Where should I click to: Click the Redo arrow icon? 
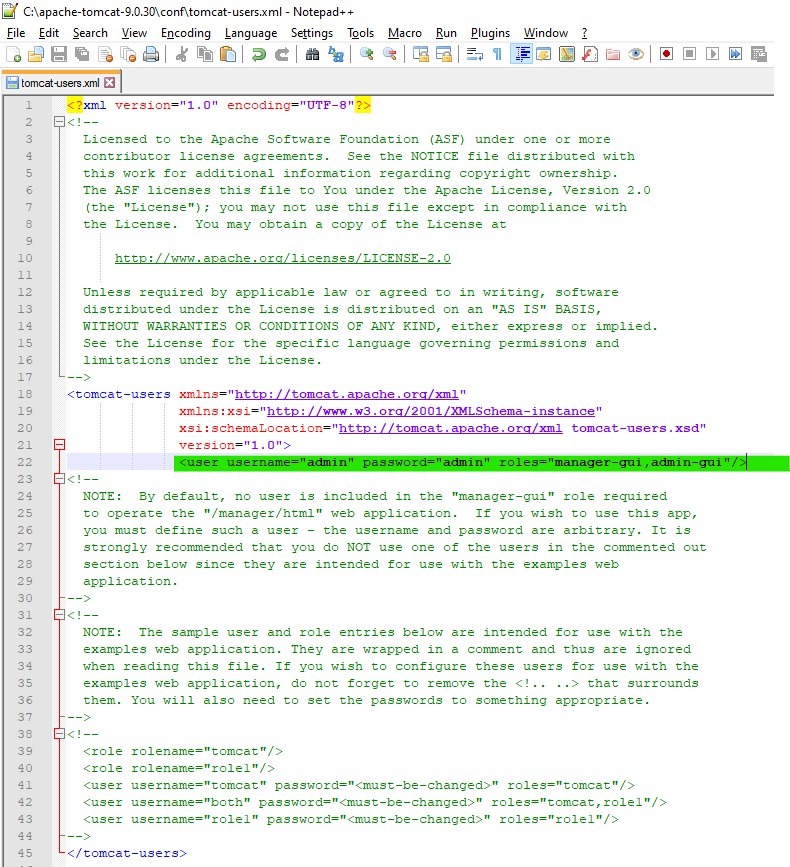[281, 54]
